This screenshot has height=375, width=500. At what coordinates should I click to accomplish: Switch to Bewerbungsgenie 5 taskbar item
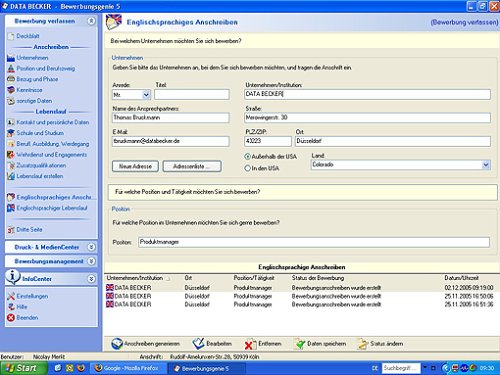tap(208, 368)
